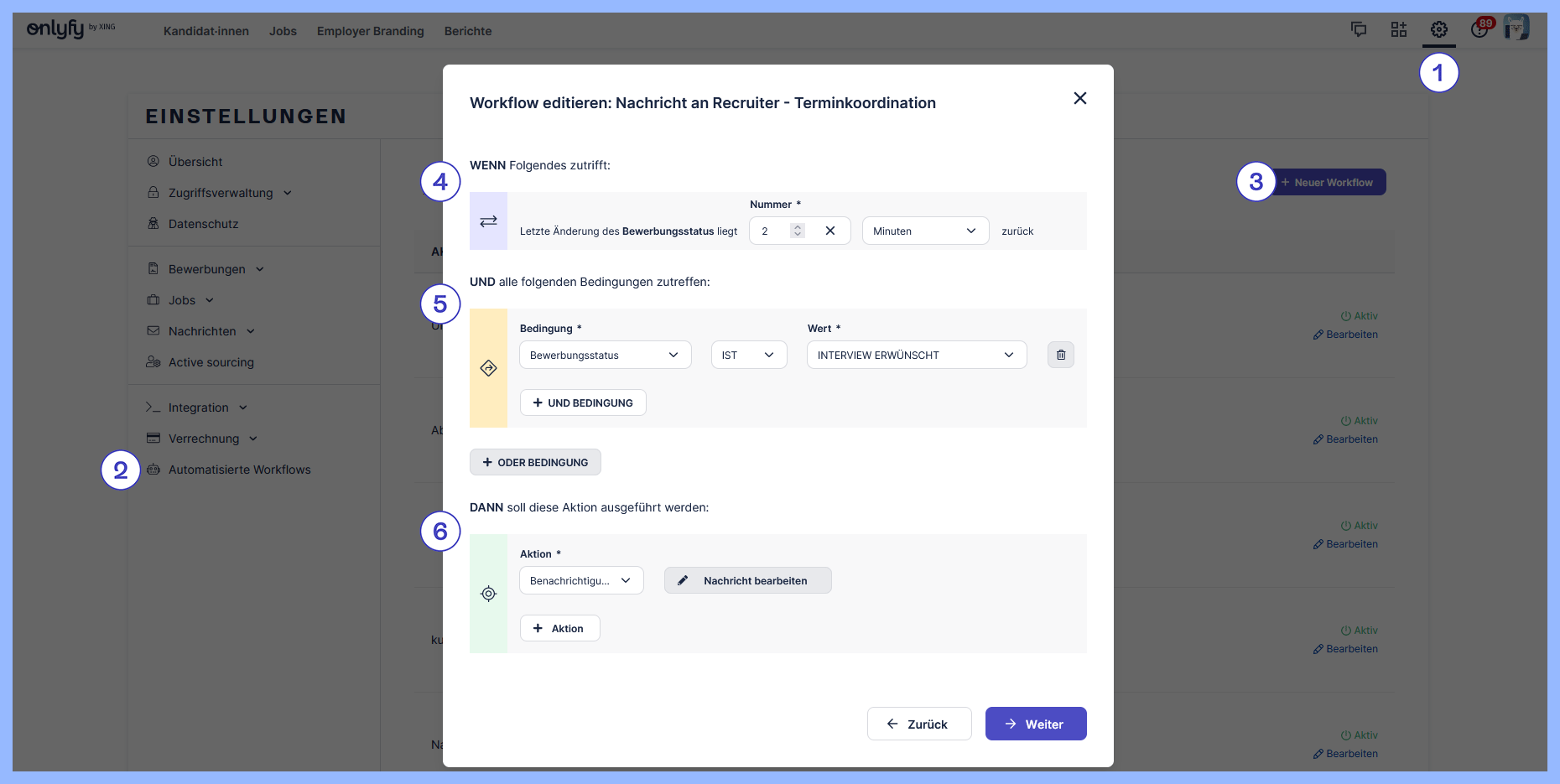Screen dimensions: 1560x784
Task: Open Active sourcing in the sidebar
Action: point(211,362)
